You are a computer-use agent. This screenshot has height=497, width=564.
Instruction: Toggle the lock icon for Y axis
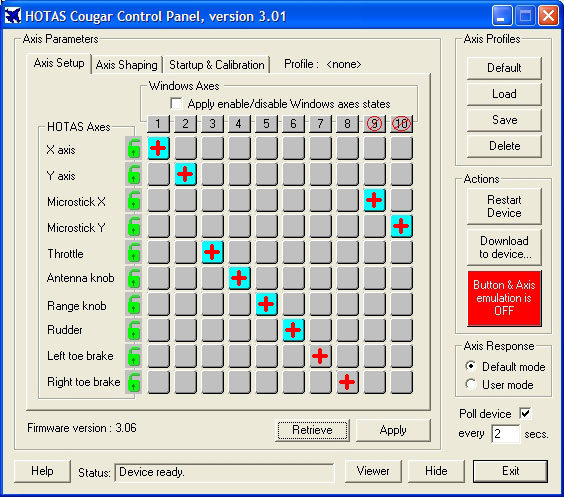pyautogui.click(x=133, y=174)
